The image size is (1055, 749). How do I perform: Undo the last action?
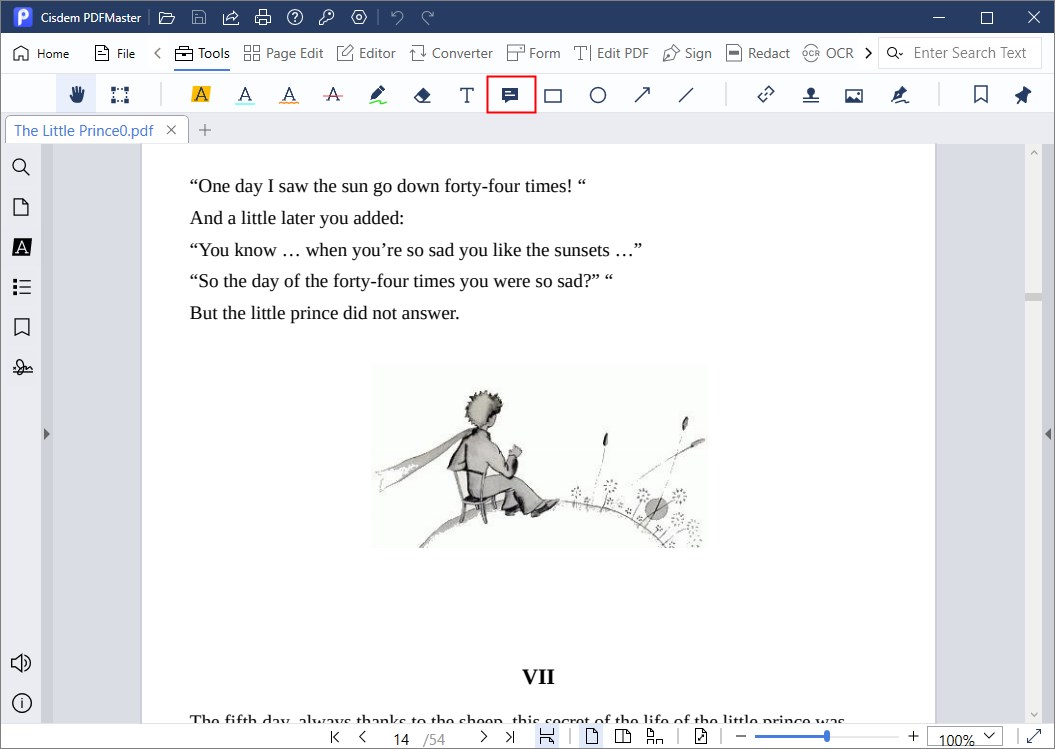[397, 17]
